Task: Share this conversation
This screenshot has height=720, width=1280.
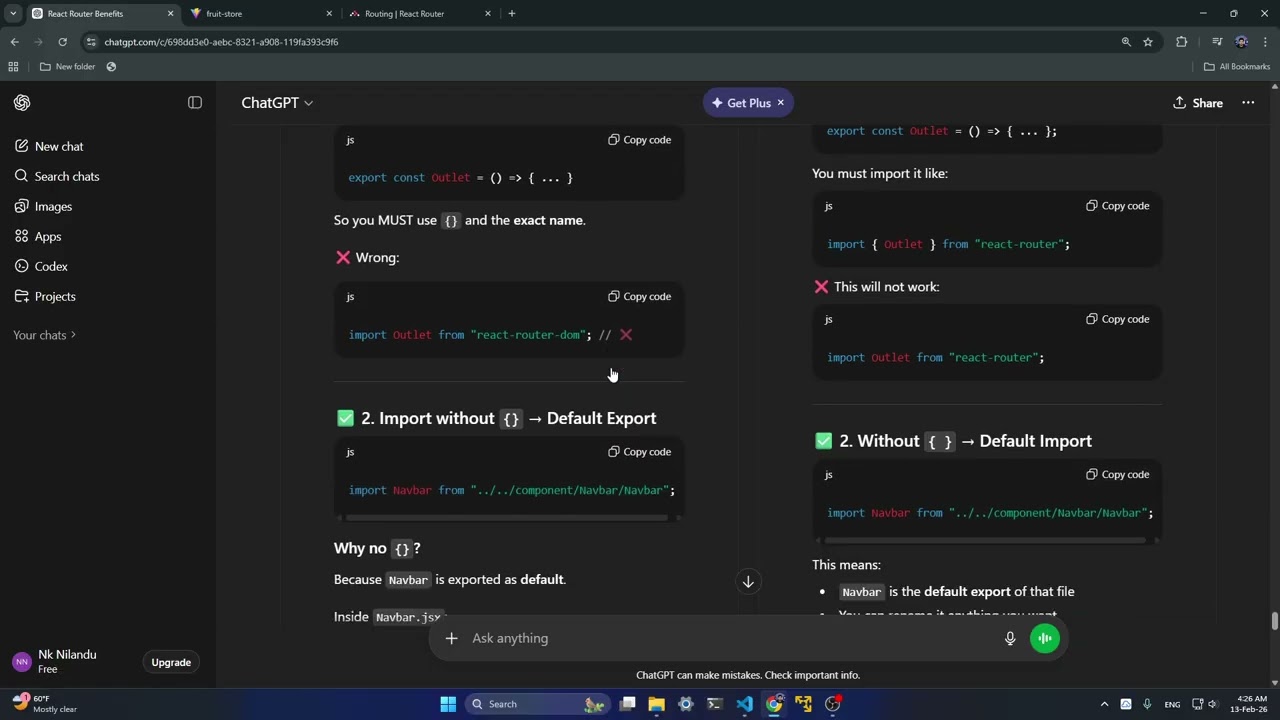Action: (1198, 103)
